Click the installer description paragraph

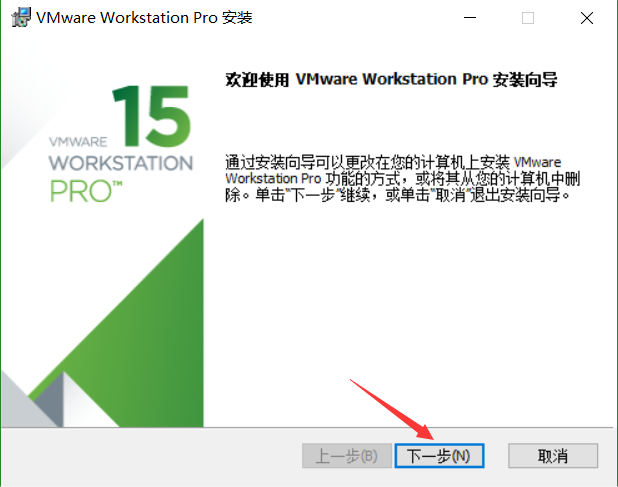(402, 178)
